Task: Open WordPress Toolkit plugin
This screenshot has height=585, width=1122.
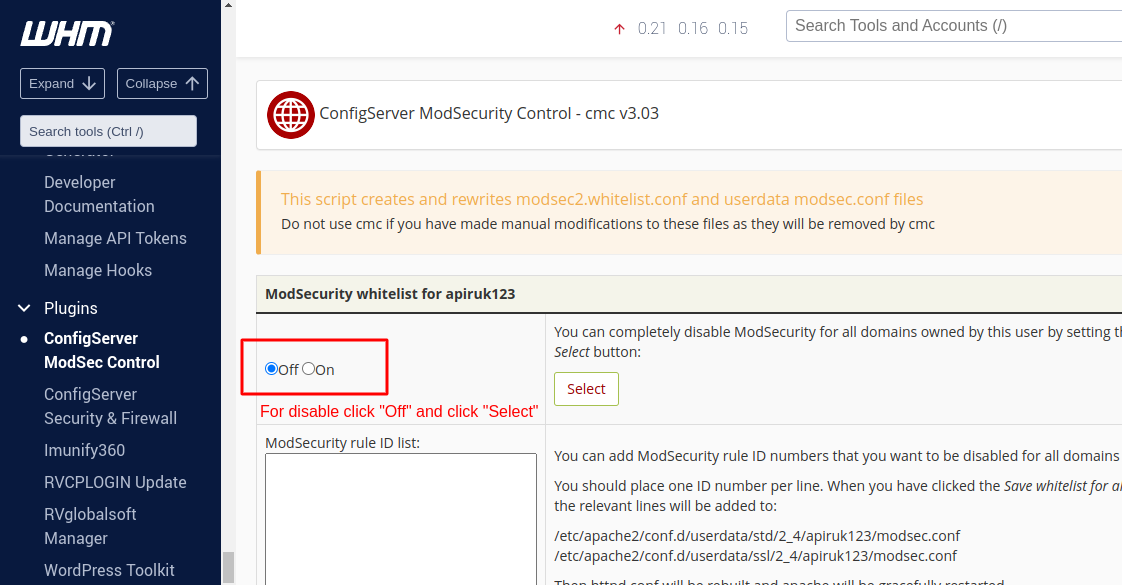Action: point(109,571)
